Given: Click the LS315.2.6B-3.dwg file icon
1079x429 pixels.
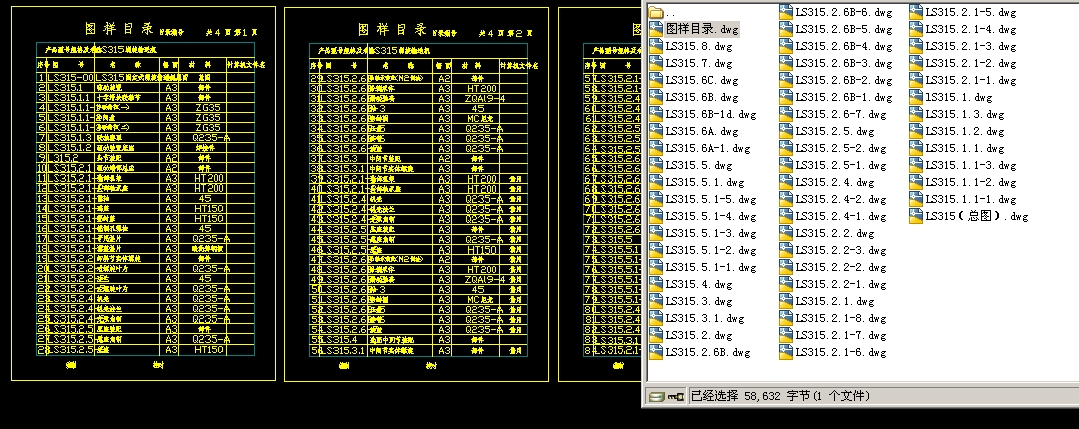Looking at the screenshot, I should (786, 63).
